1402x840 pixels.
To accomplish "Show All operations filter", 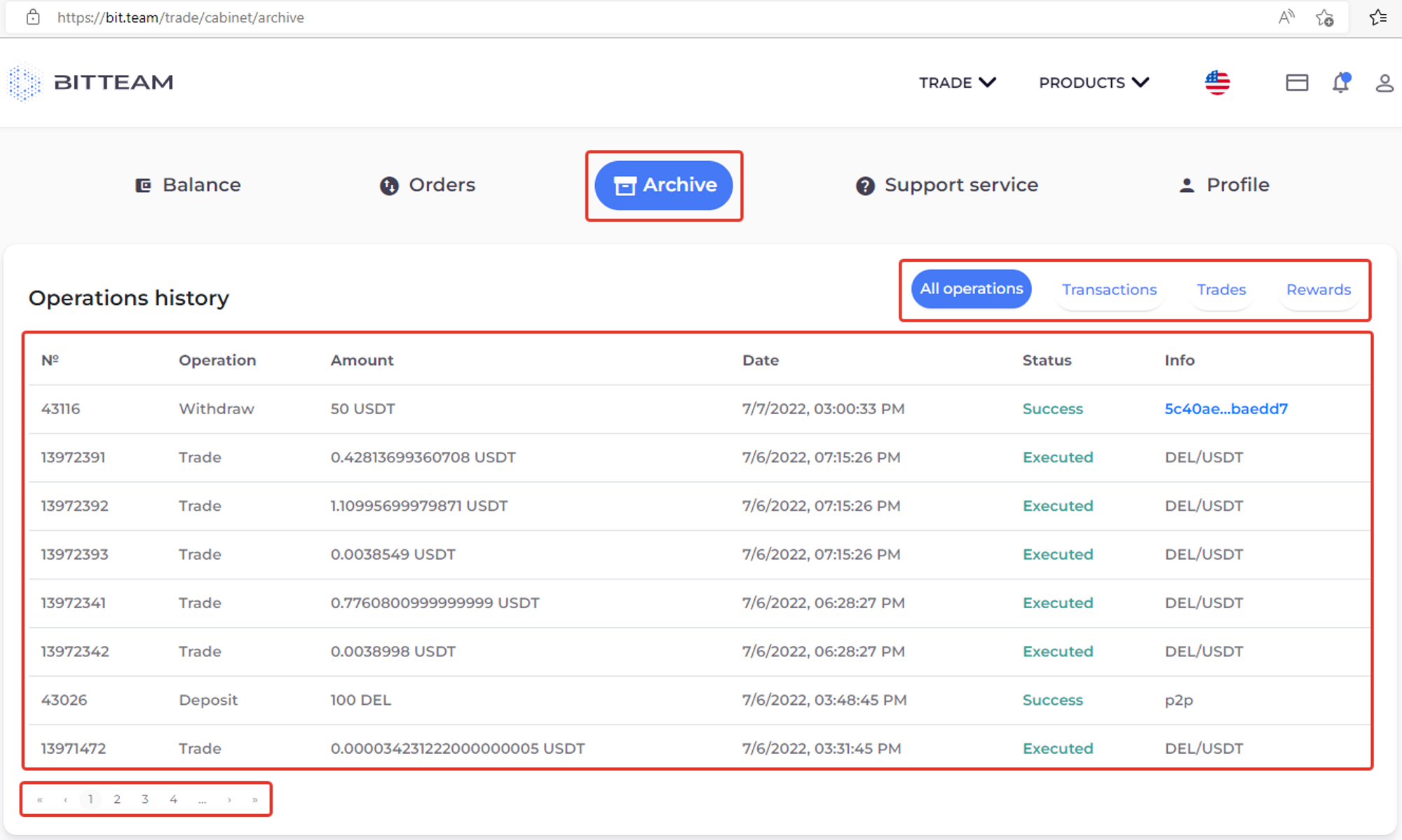I will [x=972, y=289].
